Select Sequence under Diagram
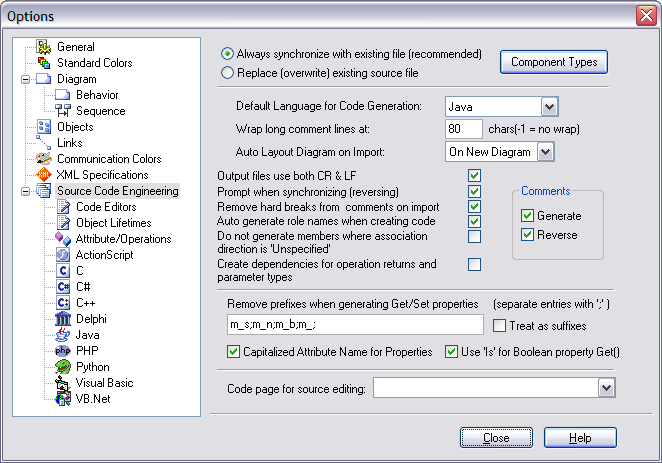 coord(100,111)
